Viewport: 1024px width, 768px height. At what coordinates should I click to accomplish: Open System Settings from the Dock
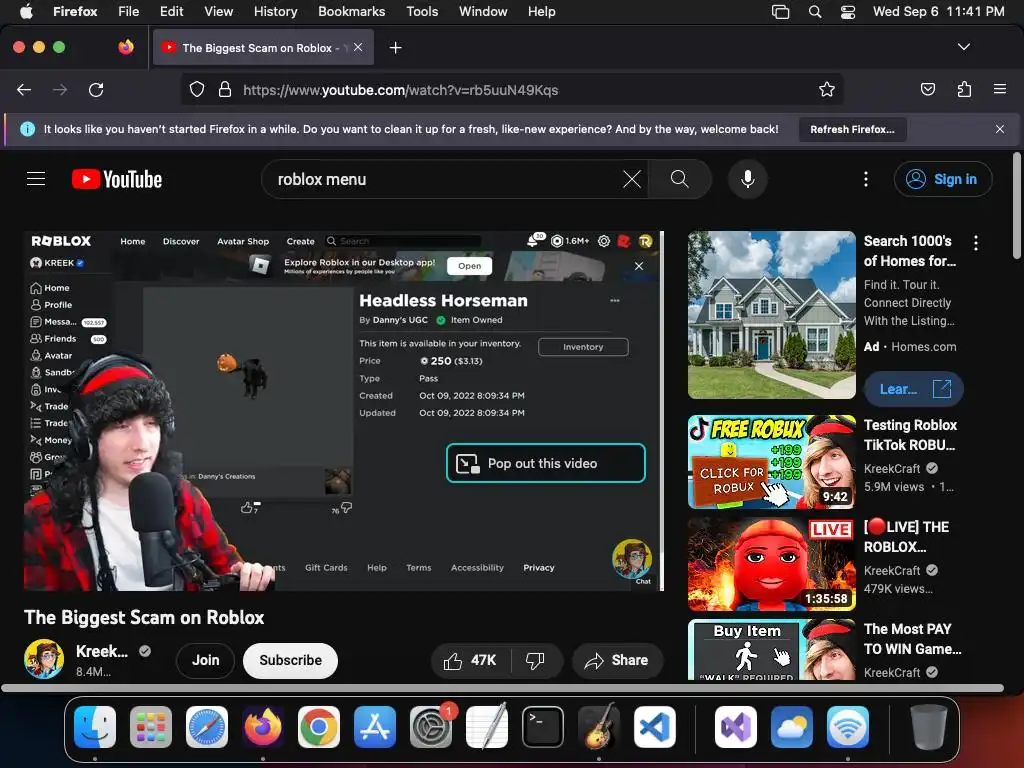(x=431, y=727)
